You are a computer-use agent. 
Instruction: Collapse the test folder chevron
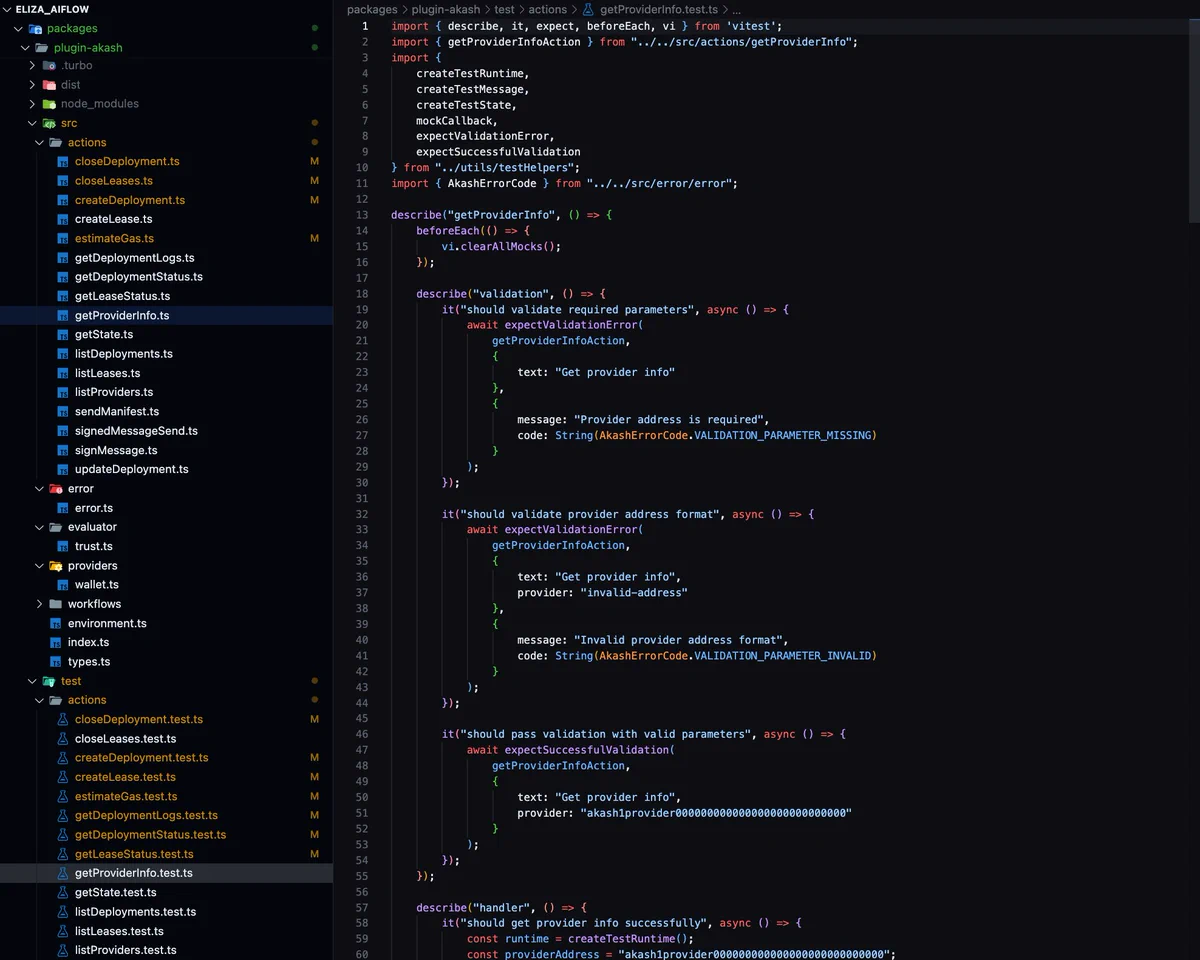click(33, 681)
